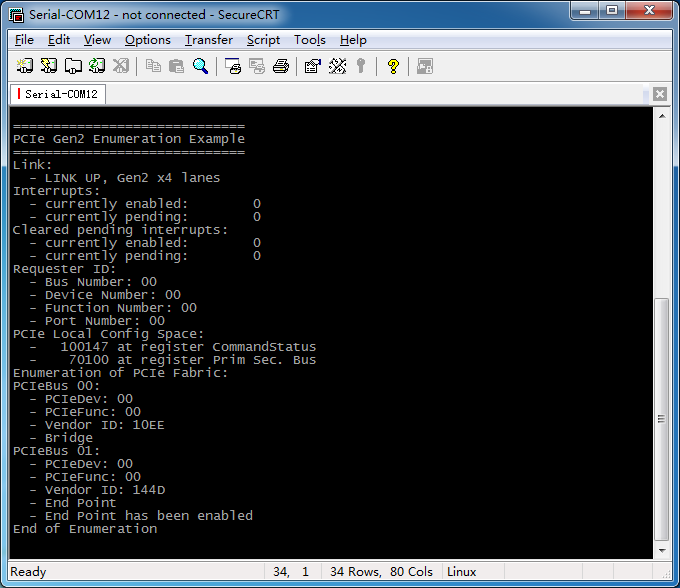Open Session Options toolbar icon

pyautogui.click(x=313, y=66)
